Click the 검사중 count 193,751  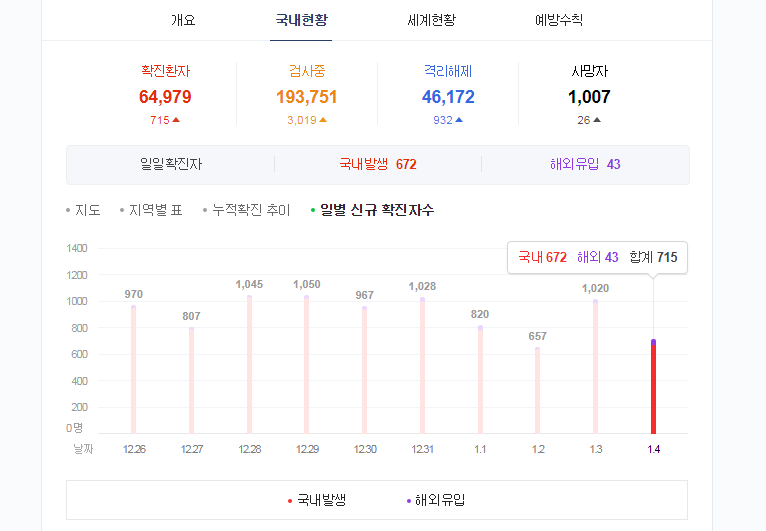pos(307,97)
